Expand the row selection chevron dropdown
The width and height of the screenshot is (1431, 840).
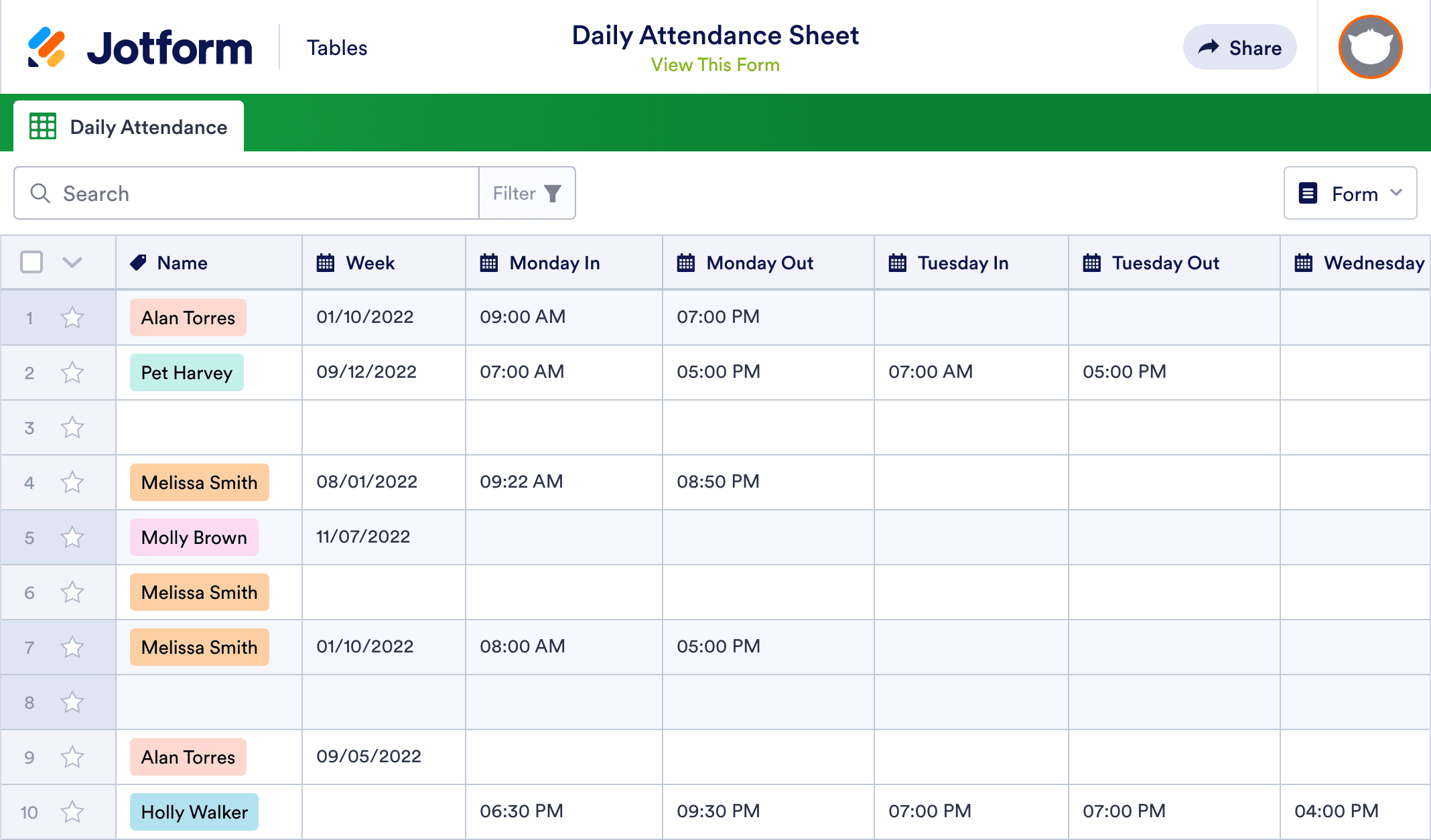tap(72, 262)
